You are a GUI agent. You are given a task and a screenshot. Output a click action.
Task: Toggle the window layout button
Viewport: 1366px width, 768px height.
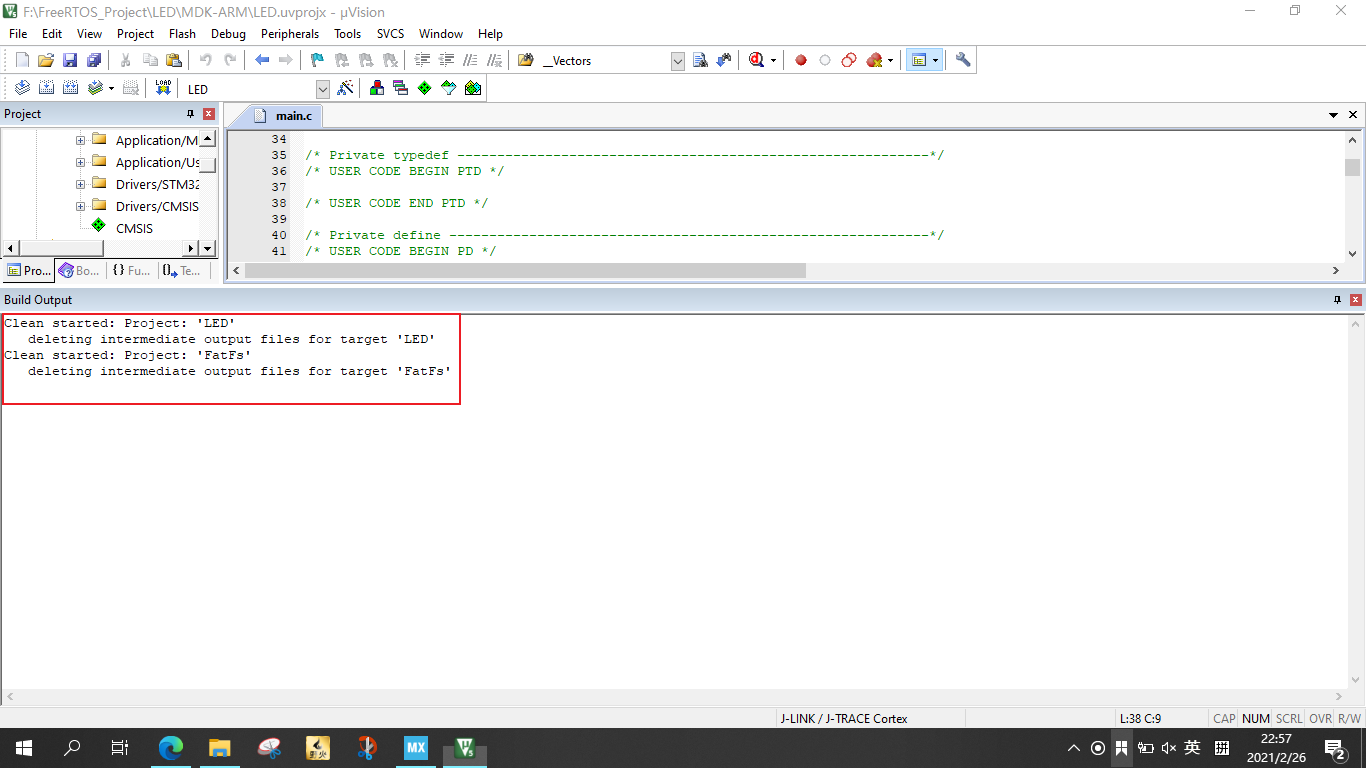(x=918, y=60)
